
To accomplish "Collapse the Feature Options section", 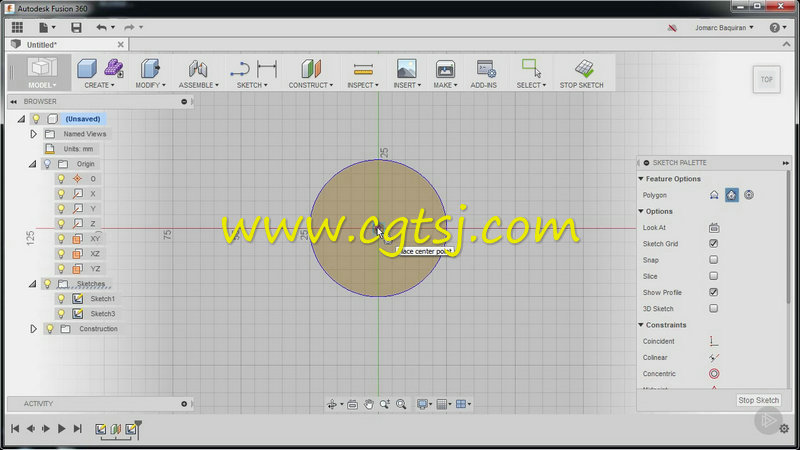I will point(641,179).
